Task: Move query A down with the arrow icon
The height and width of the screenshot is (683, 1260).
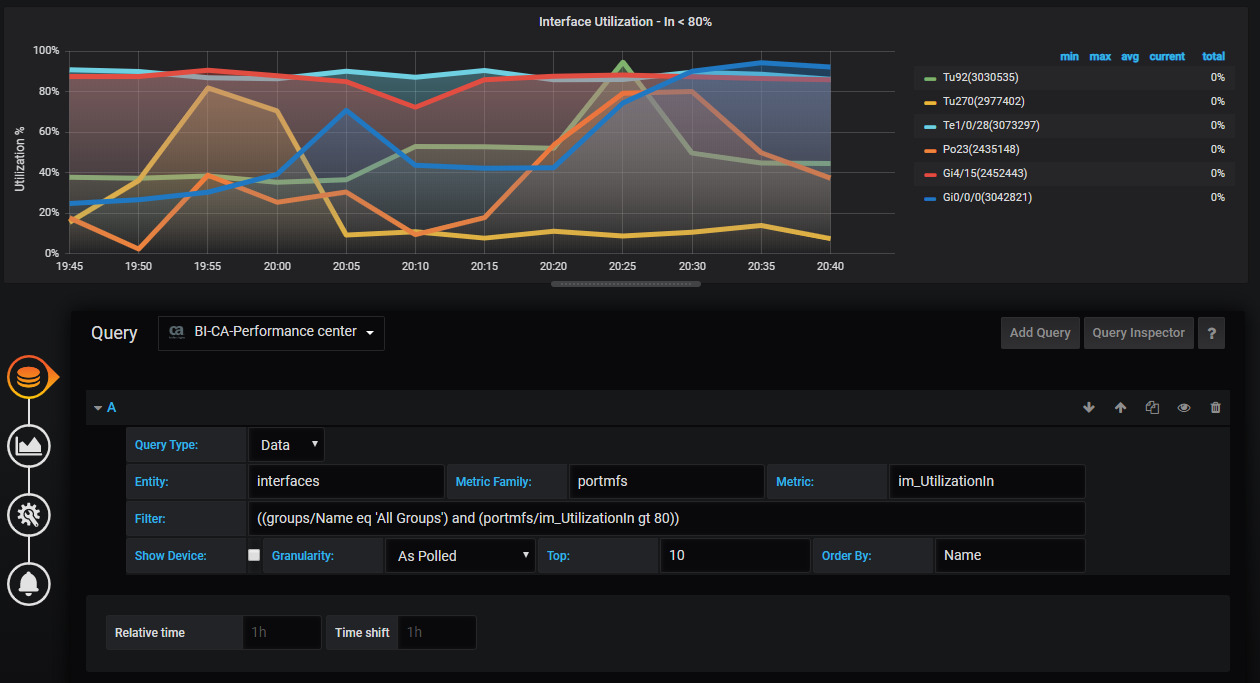Action: tap(1089, 407)
